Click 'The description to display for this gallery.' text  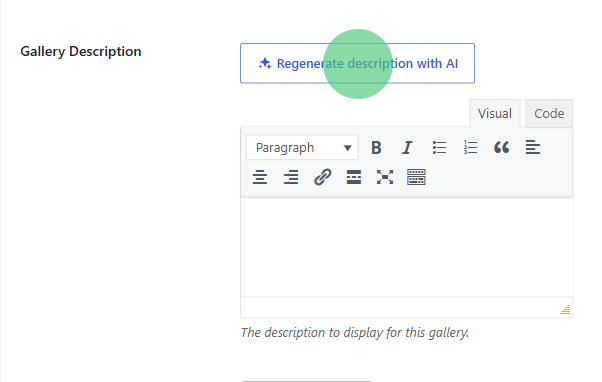click(355, 332)
